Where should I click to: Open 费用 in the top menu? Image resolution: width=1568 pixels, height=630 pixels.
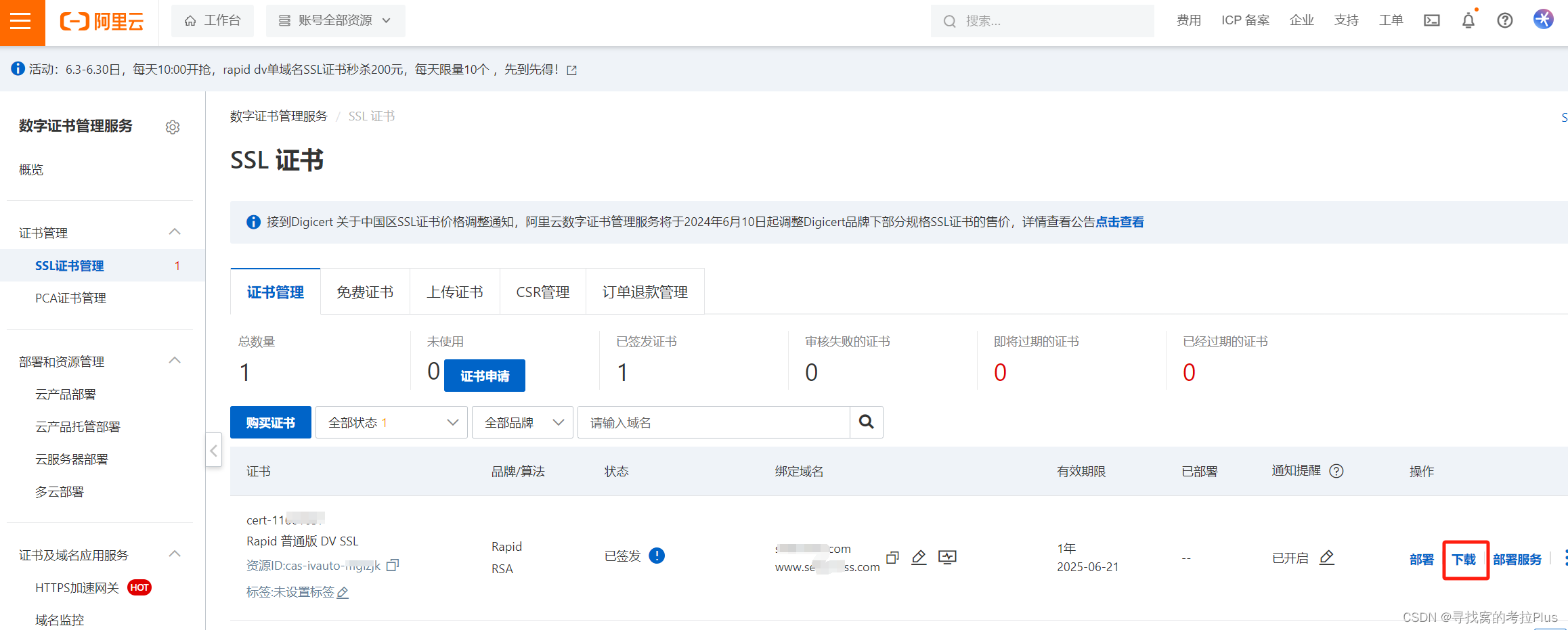(x=1189, y=20)
